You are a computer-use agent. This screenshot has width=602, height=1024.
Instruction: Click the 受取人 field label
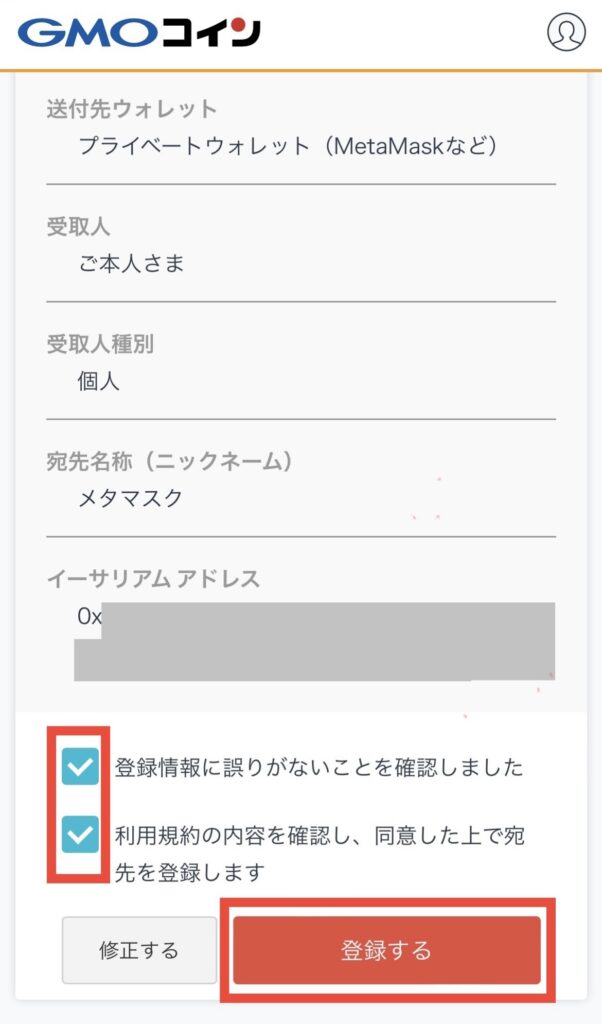coord(79,227)
